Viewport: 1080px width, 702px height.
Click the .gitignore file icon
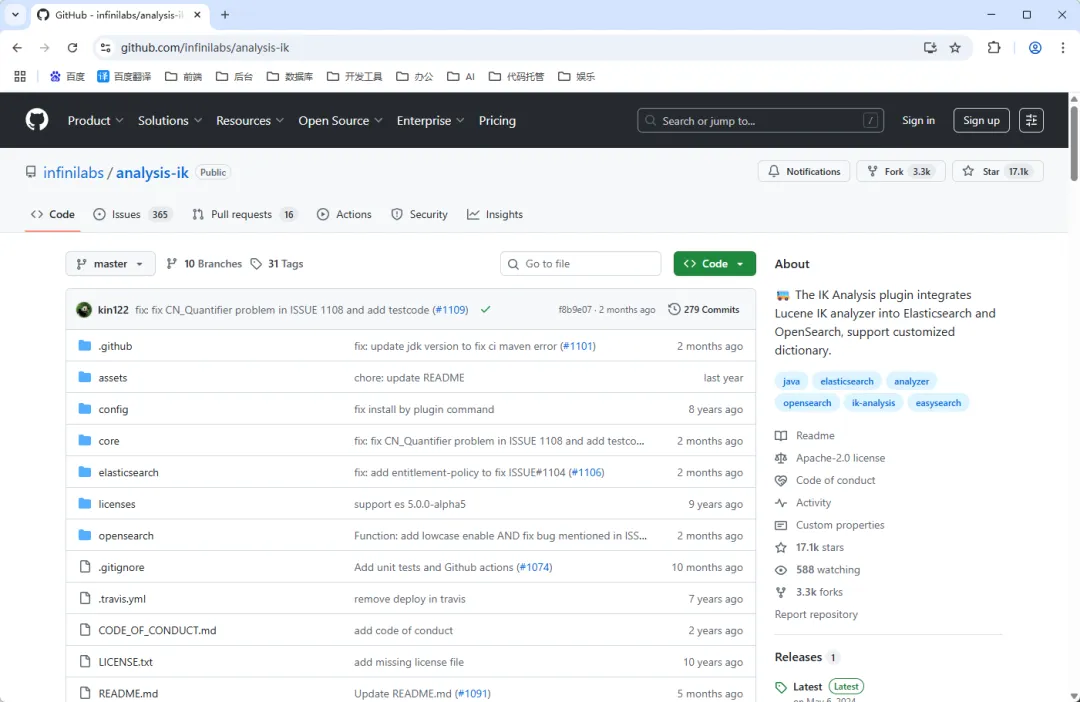[85, 567]
